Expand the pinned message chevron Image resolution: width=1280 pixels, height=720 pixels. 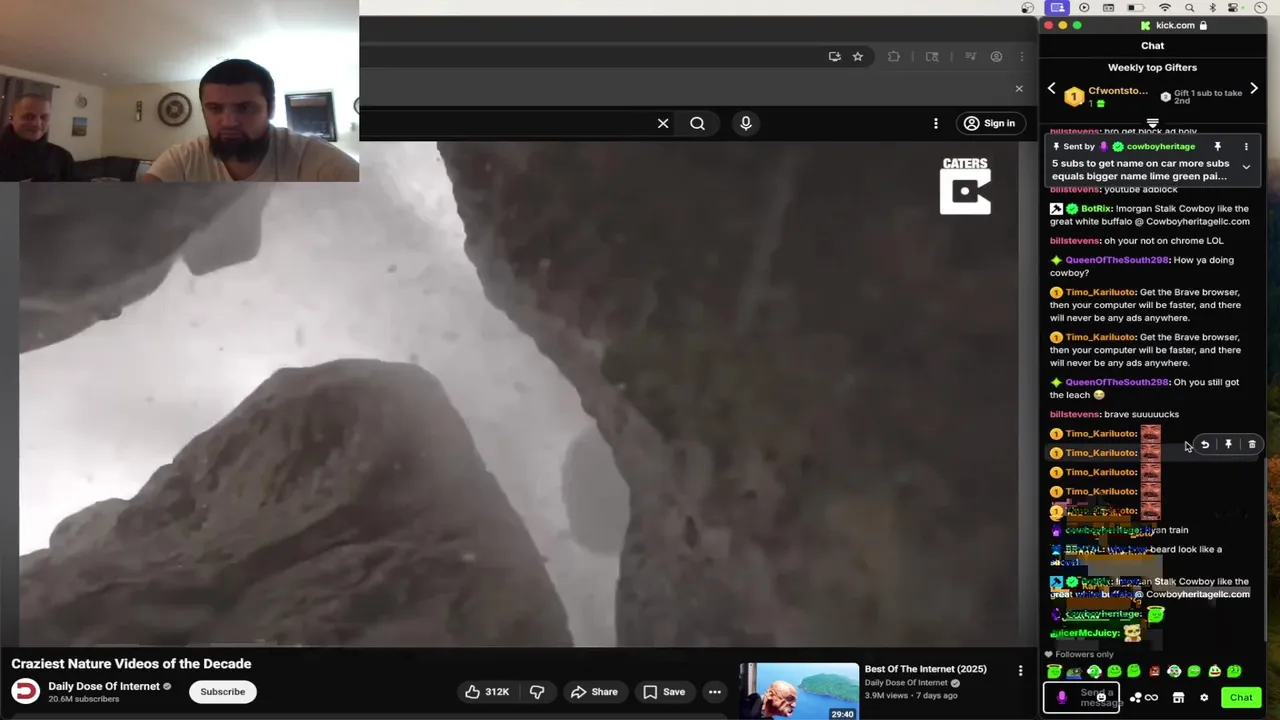tap(1246, 168)
